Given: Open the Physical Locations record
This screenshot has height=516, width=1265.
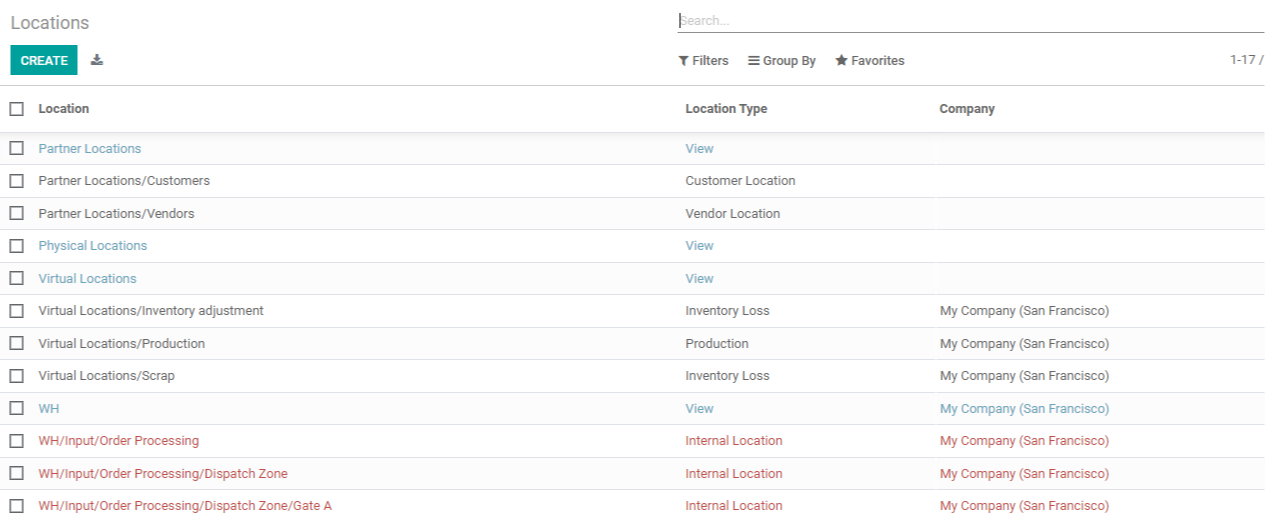Looking at the screenshot, I should click(x=93, y=246).
